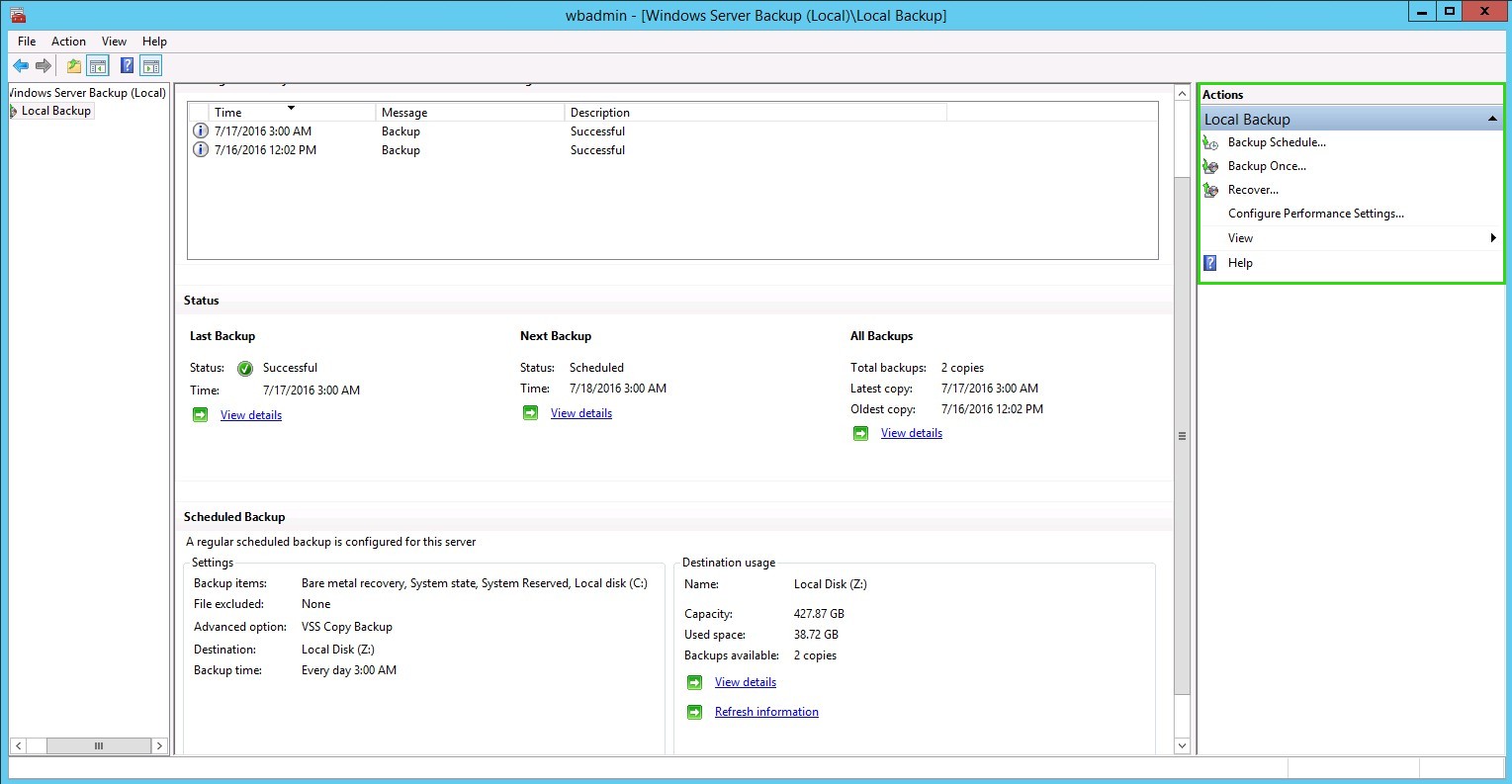Open the Backup Schedule action
The width and height of the screenshot is (1512, 784).
pos(1276,142)
